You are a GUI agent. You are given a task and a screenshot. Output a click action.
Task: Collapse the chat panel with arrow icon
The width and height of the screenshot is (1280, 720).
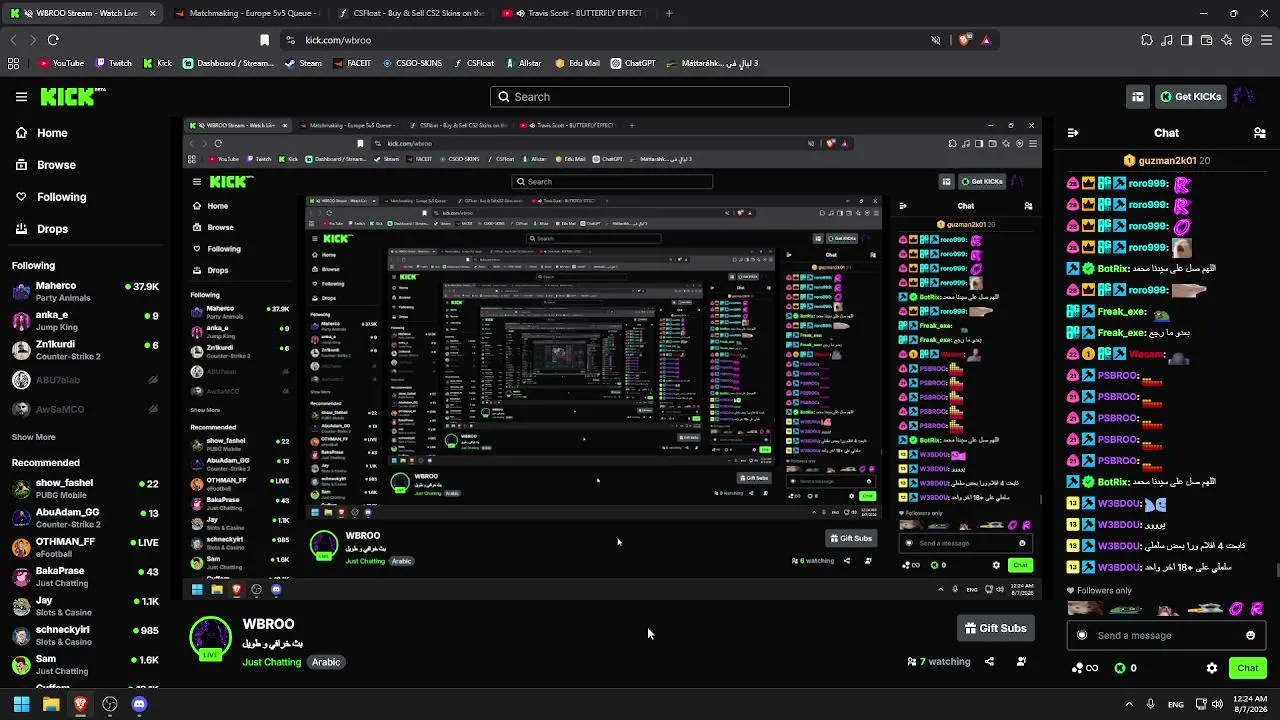coord(1073,133)
